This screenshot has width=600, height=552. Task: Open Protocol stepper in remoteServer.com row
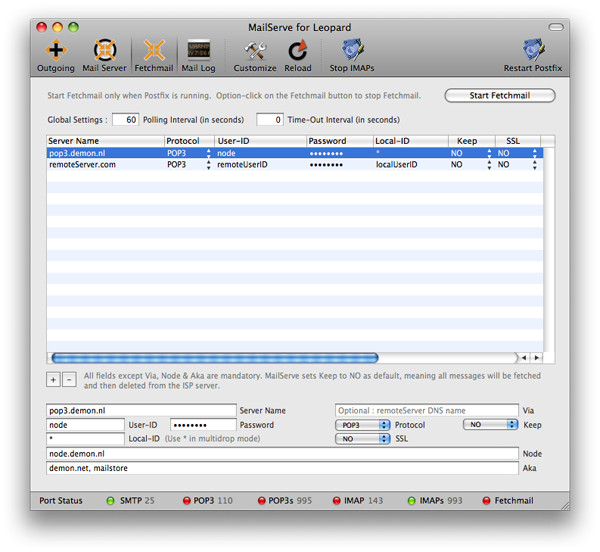pos(209,165)
